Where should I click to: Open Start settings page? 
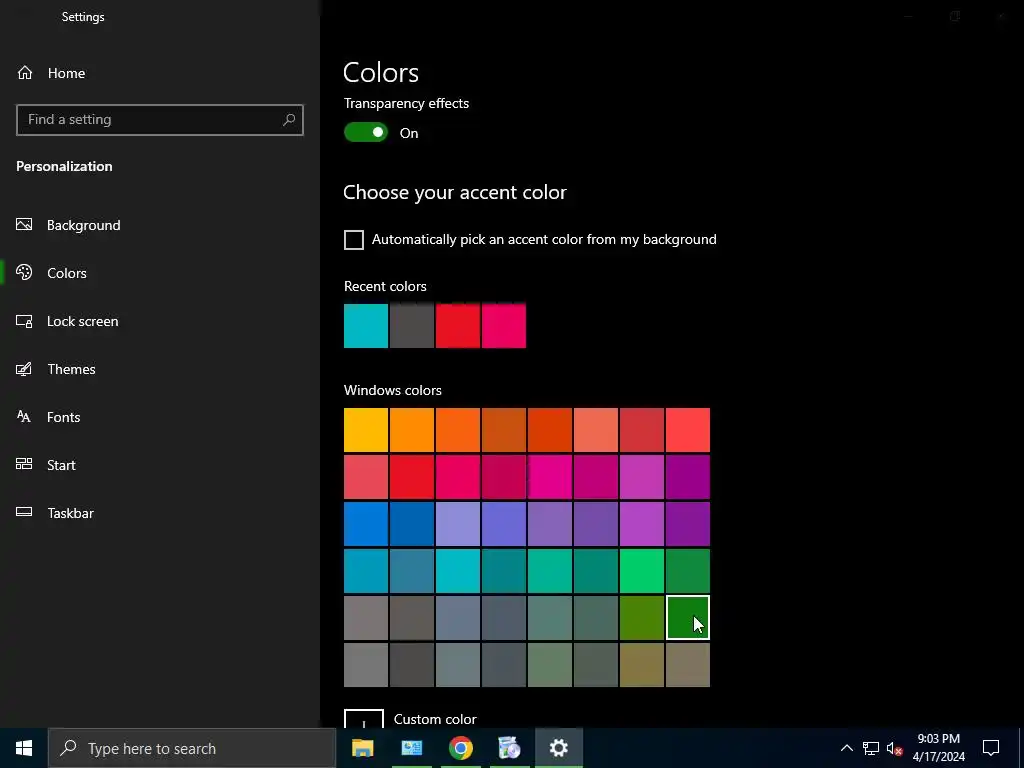[160, 465]
